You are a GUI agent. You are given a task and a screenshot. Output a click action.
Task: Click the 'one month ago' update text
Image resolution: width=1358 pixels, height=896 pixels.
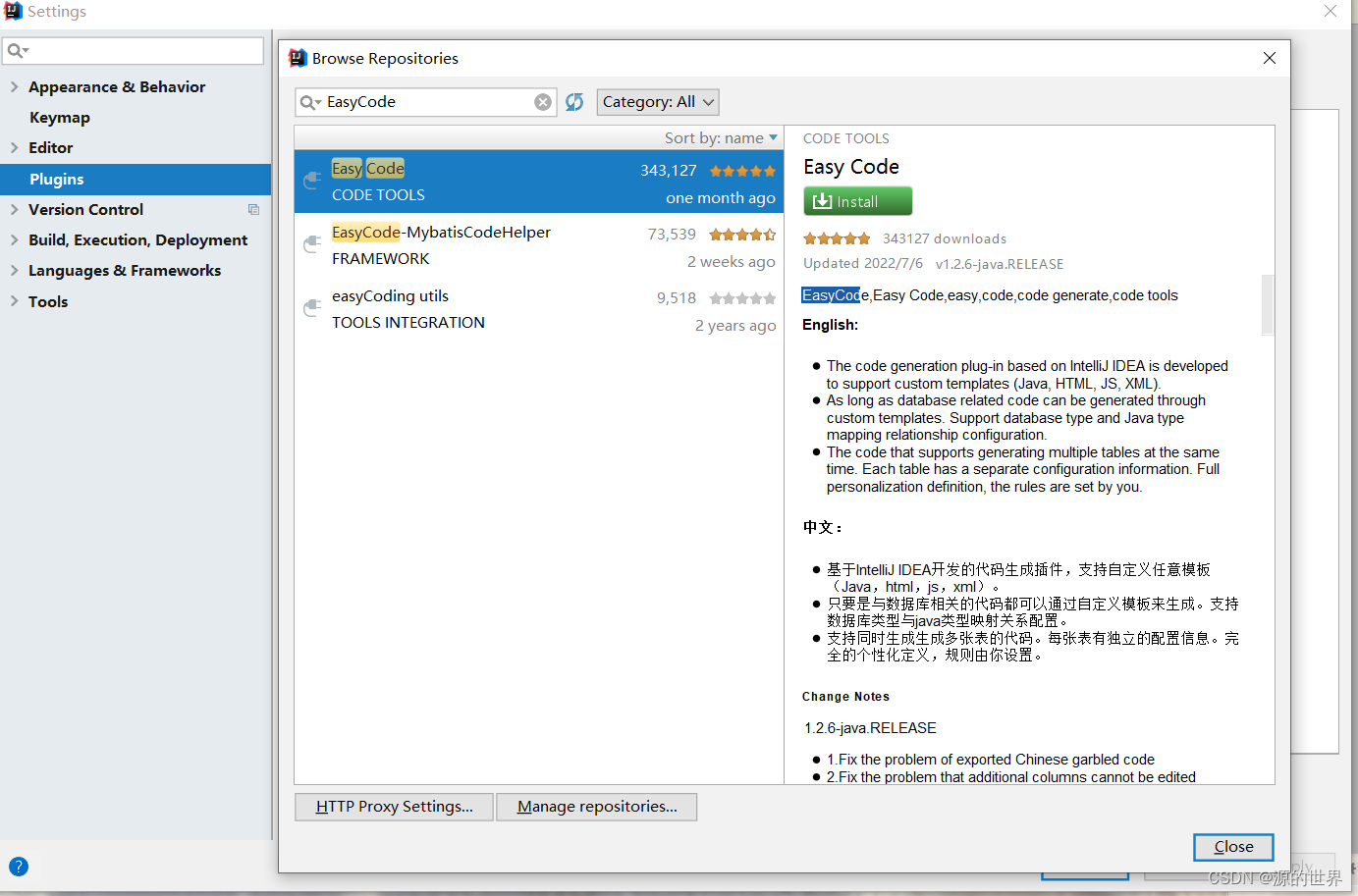tap(721, 198)
